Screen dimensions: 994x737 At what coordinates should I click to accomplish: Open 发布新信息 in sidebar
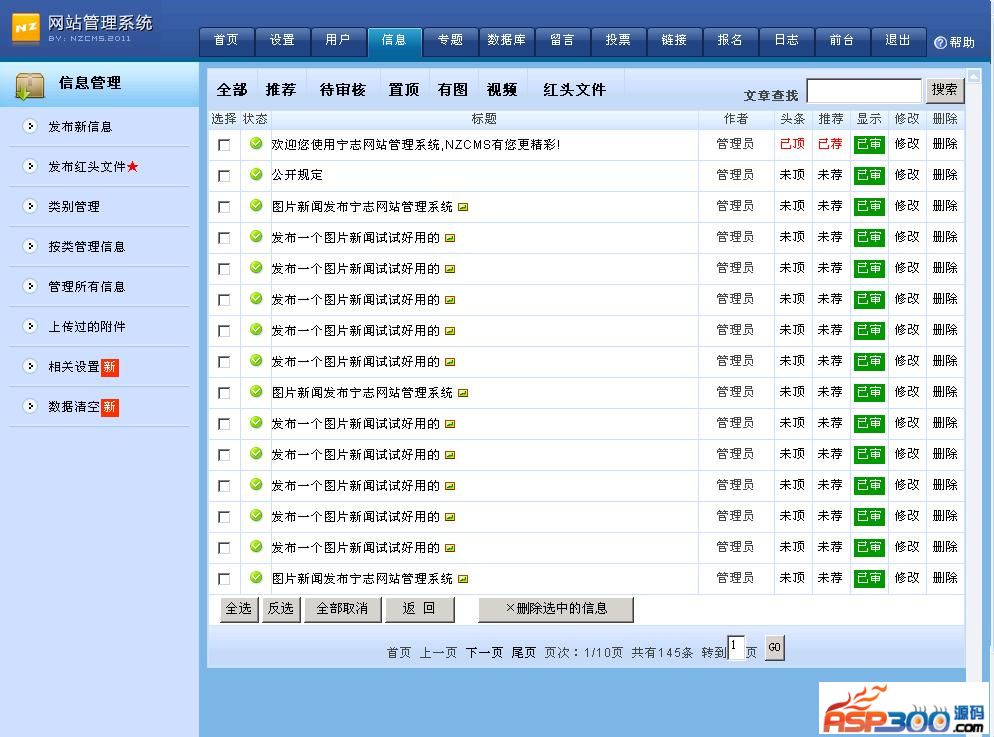coord(80,127)
